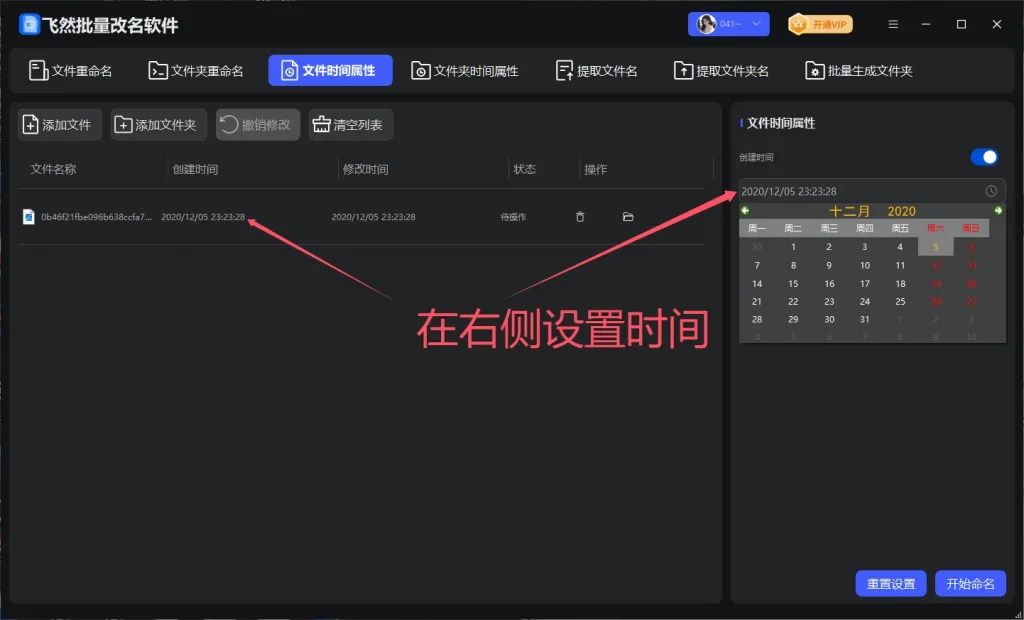Pick day 31 in calendar
Screen dimensions: 1024x620
point(865,319)
